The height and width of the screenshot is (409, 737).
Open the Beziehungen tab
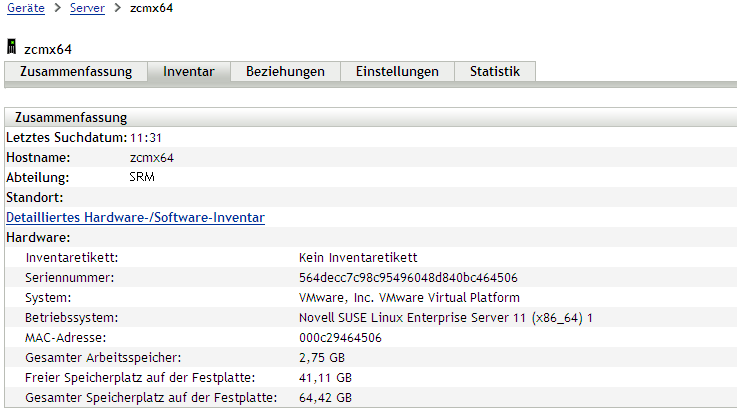click(x=285, y=71)
